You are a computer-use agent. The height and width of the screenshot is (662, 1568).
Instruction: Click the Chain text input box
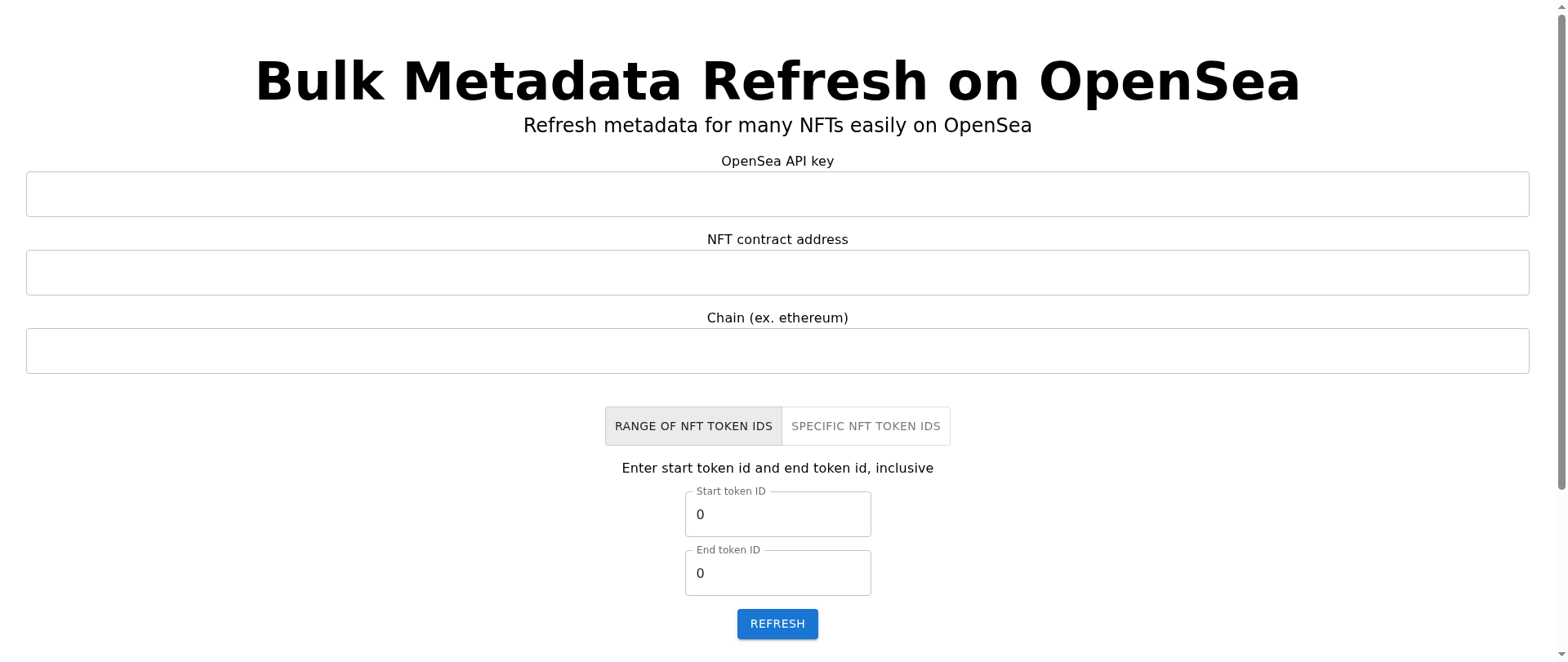[x=777, y=351]
